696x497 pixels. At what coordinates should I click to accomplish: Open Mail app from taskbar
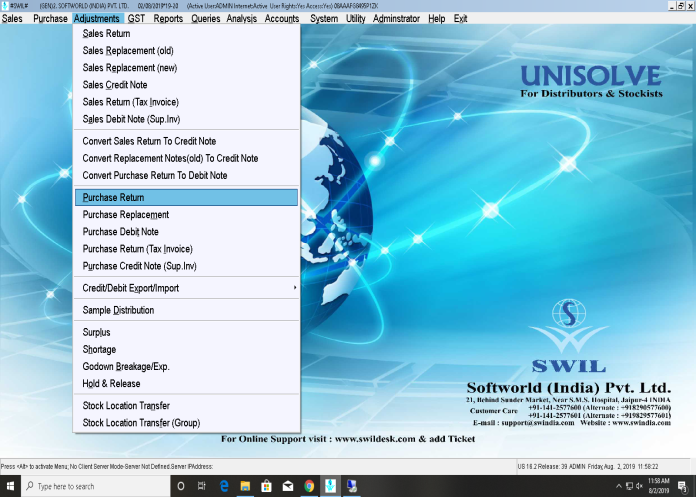click(288, 486)
